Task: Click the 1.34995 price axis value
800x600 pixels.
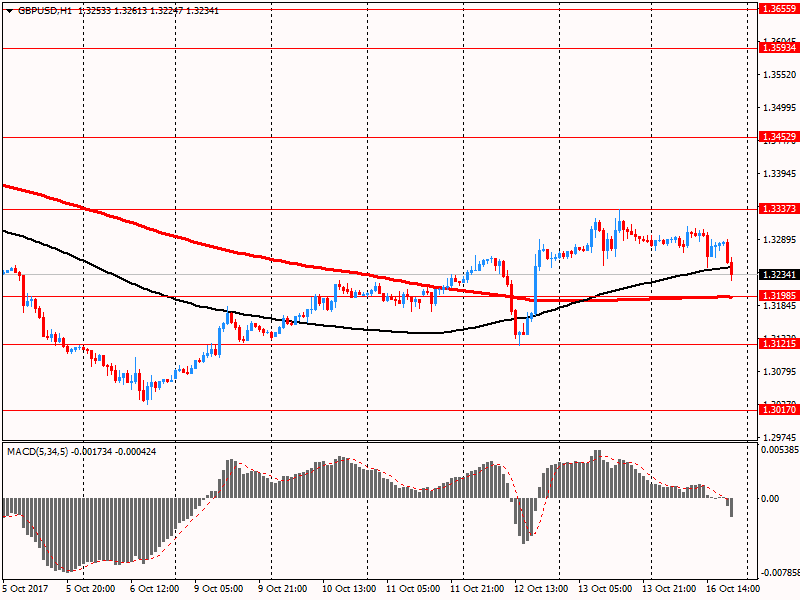Action: coord(780,108)
